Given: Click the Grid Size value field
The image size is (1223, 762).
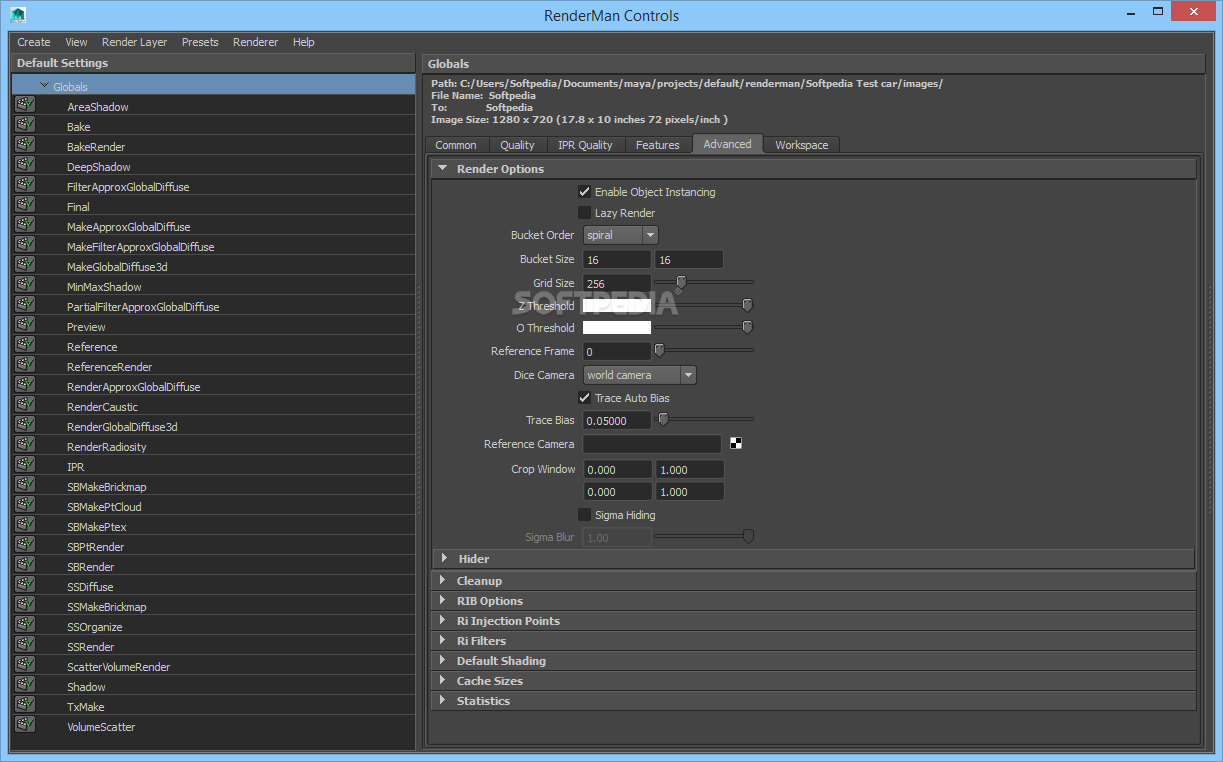Looking at the screenshot, I should click(x=617, y=283).
